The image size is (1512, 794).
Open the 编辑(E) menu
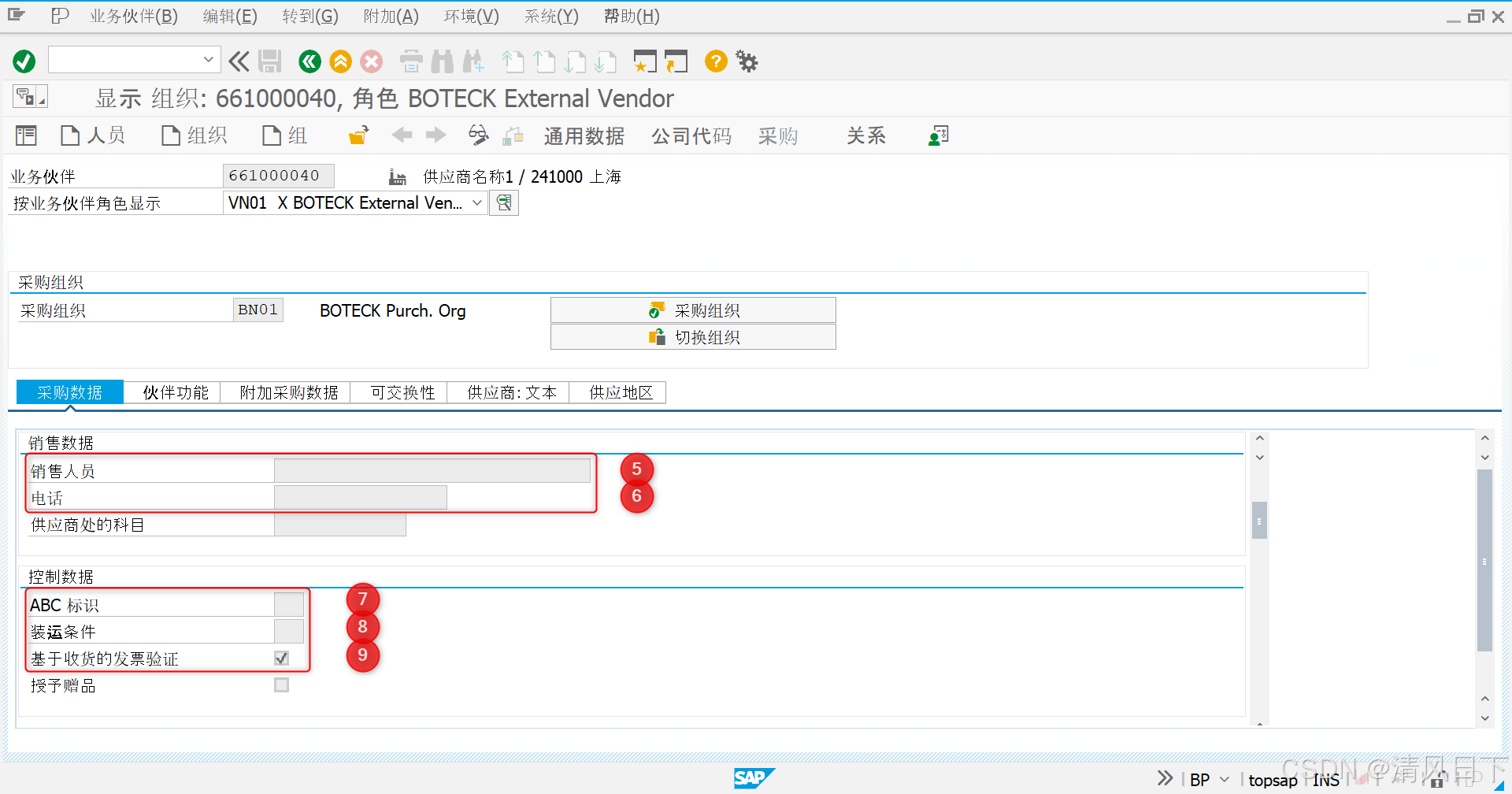(x=230, y=16)
